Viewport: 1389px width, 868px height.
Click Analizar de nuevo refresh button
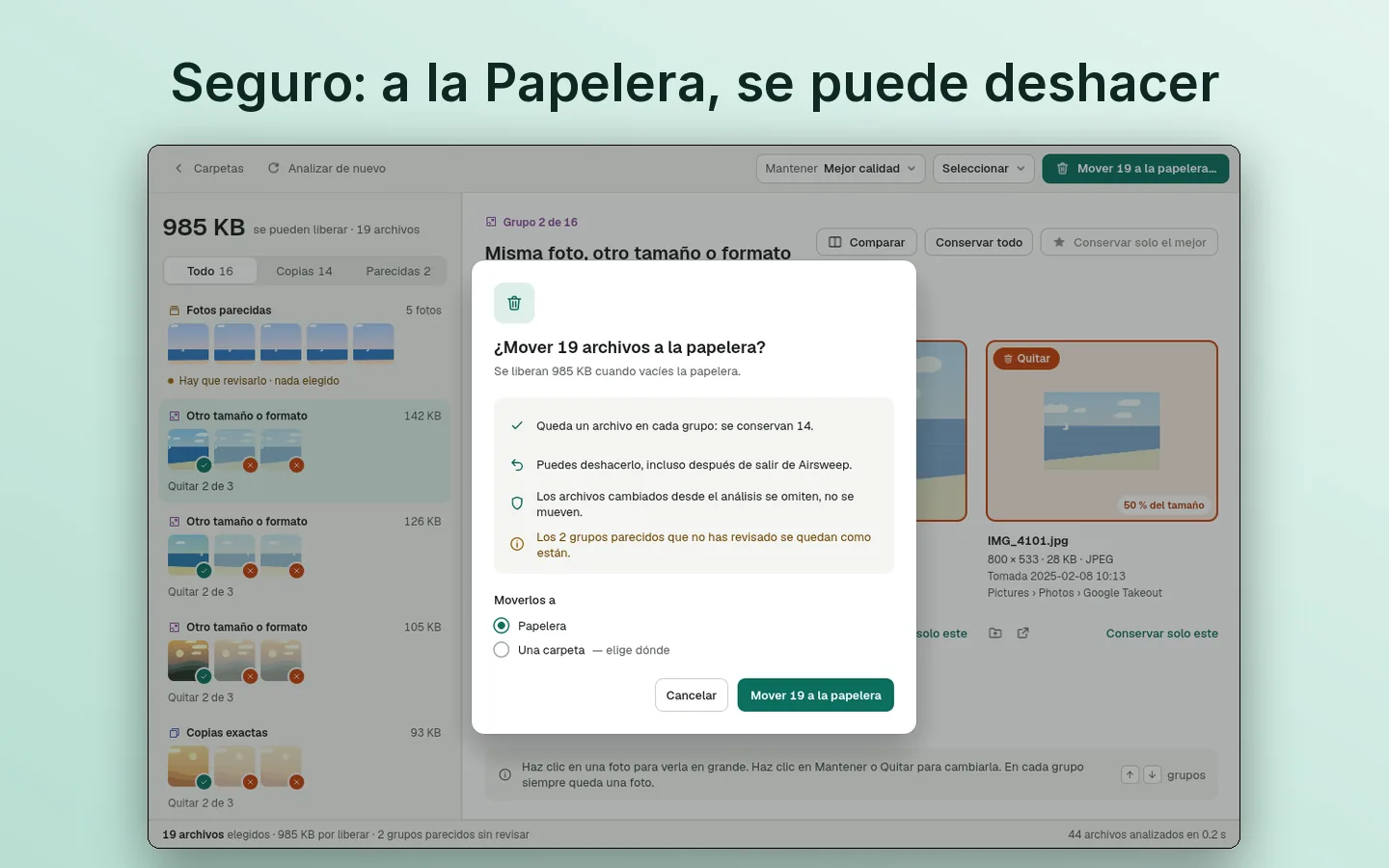(327, 168)
